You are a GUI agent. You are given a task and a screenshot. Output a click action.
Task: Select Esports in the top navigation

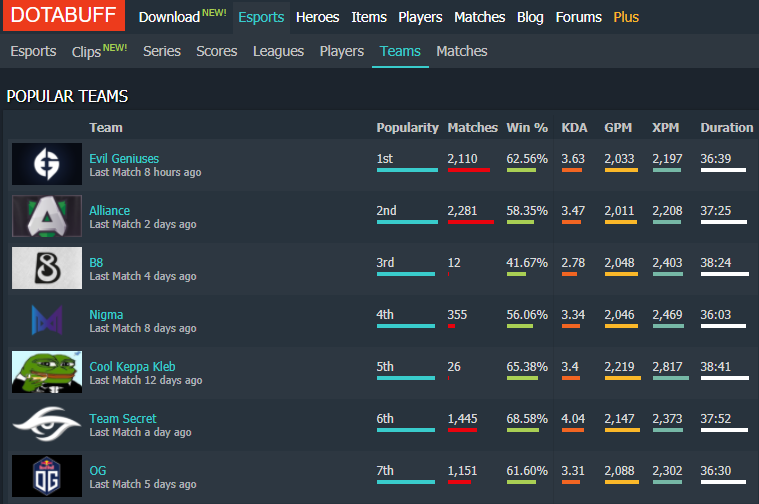coord(261,17)
